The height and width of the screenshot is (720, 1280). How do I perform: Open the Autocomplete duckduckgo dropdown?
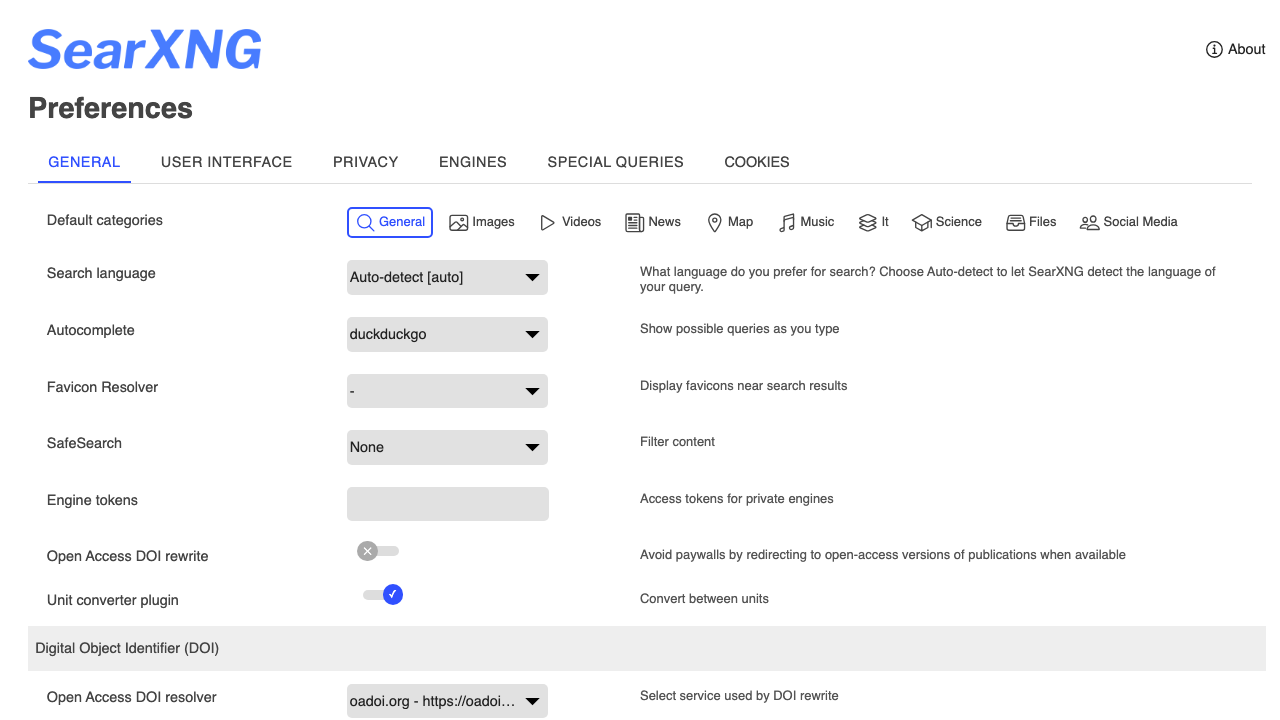coord(447,334)
